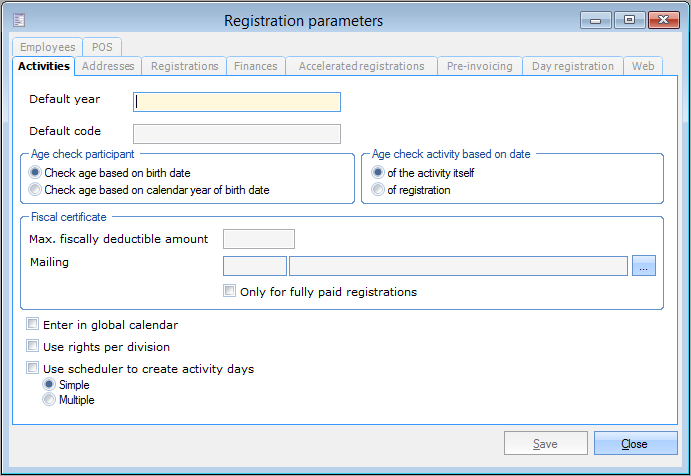Open the Accelerated registrations tab
The width and height of the screenshot is (691, 476).
(x=361, y=66)
